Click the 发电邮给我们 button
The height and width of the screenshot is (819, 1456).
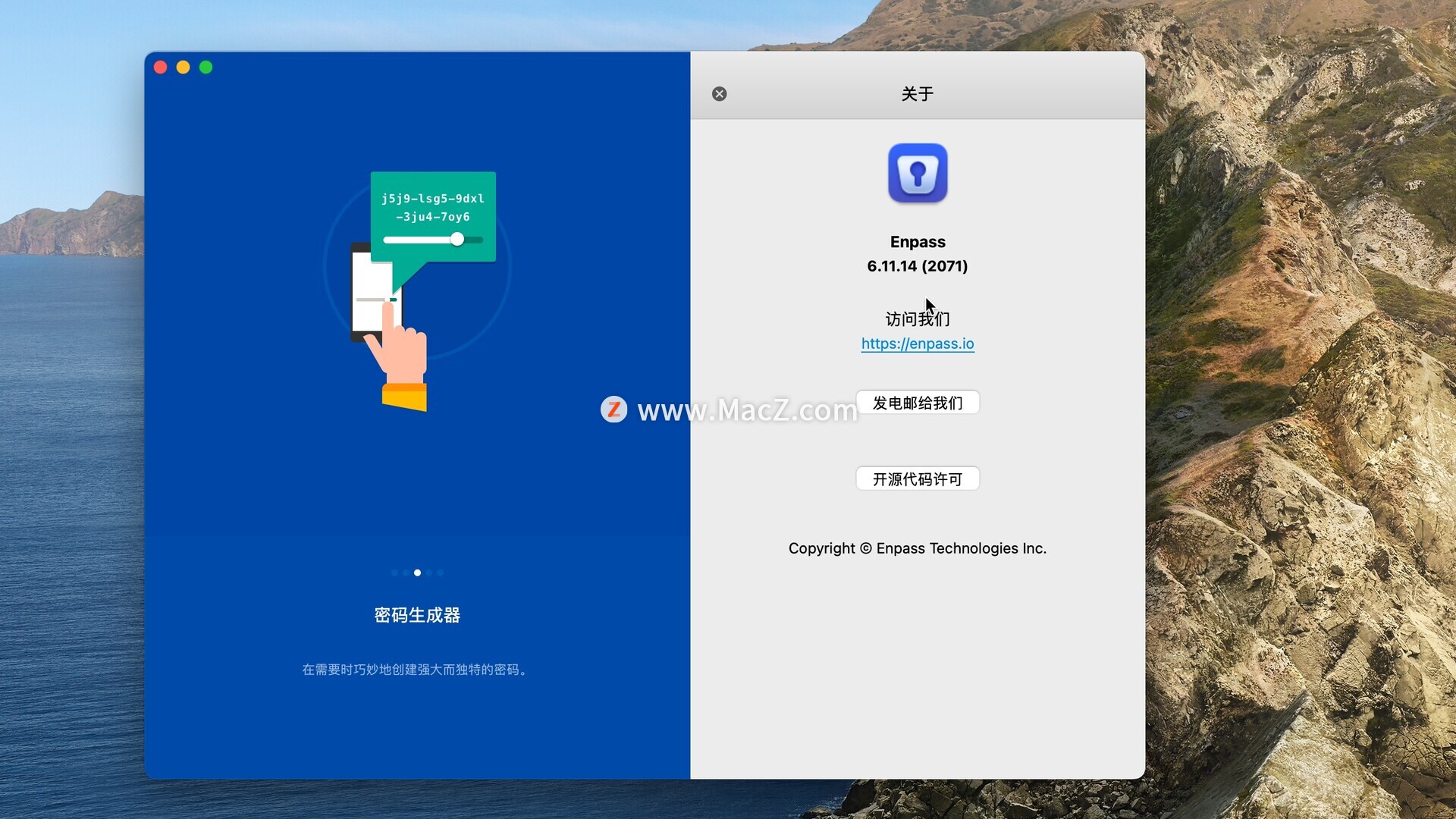click(918, 403)
